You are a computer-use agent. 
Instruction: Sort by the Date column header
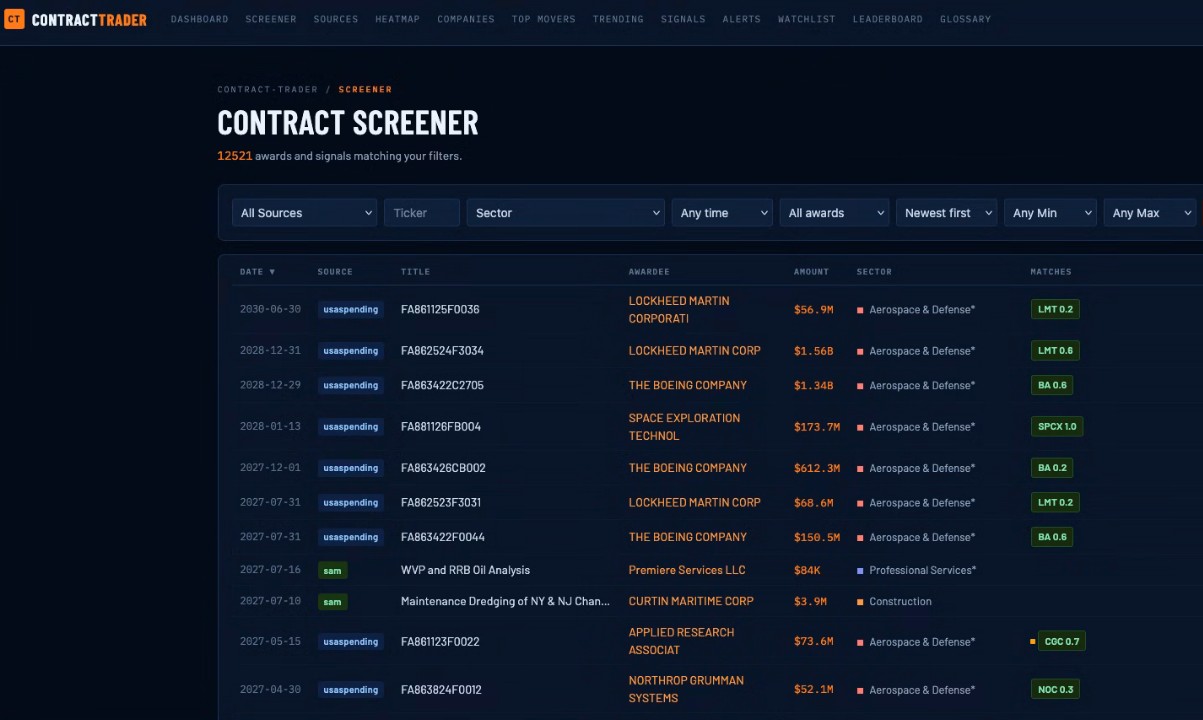click(257, 272)
